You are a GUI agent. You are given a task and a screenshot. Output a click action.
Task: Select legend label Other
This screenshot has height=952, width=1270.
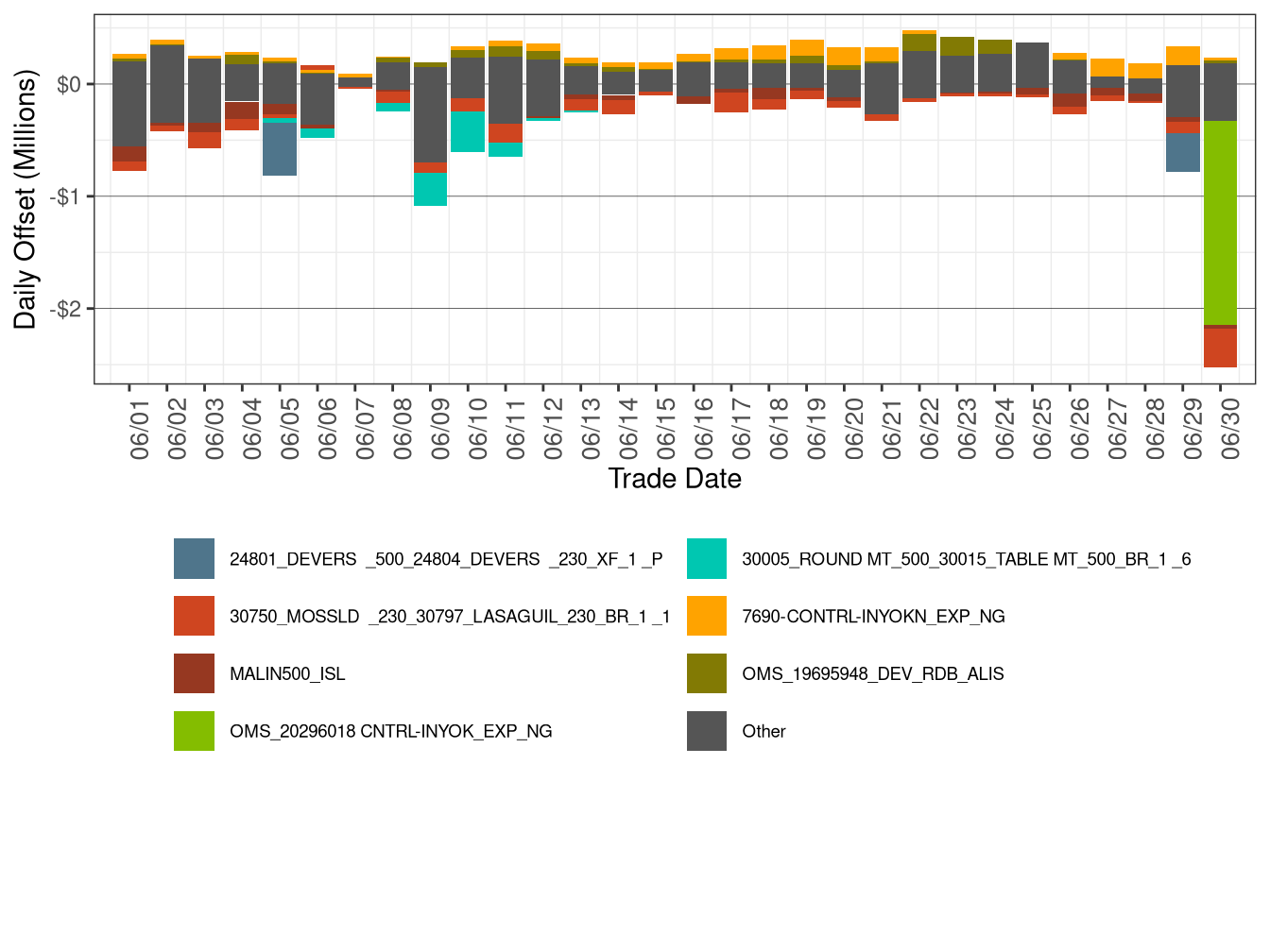[764, 731]
